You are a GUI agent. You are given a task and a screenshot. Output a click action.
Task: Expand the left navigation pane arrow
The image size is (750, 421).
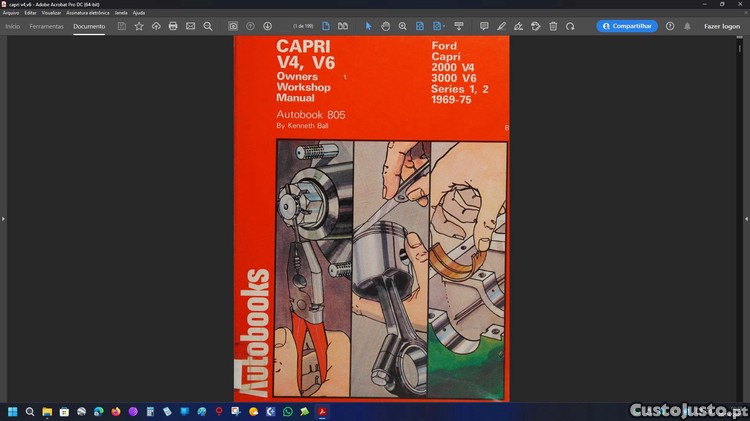(x=3, y=218)
